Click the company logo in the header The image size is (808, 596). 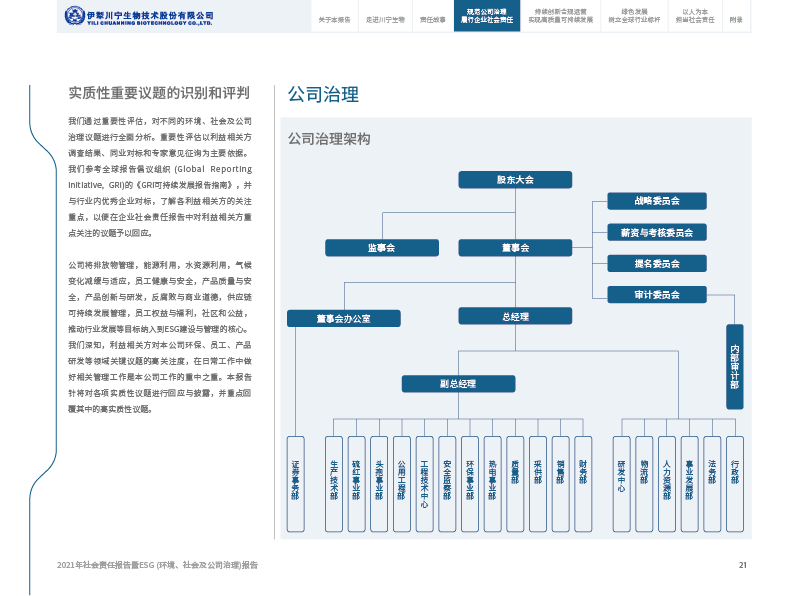point(140,17)
